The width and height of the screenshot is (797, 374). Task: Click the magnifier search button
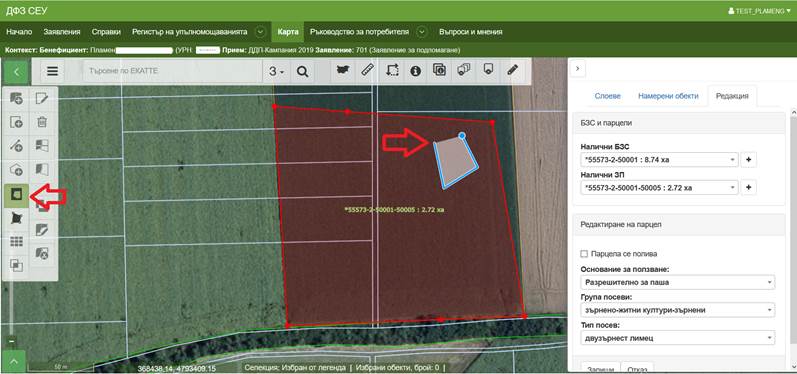tap(302, 71)
